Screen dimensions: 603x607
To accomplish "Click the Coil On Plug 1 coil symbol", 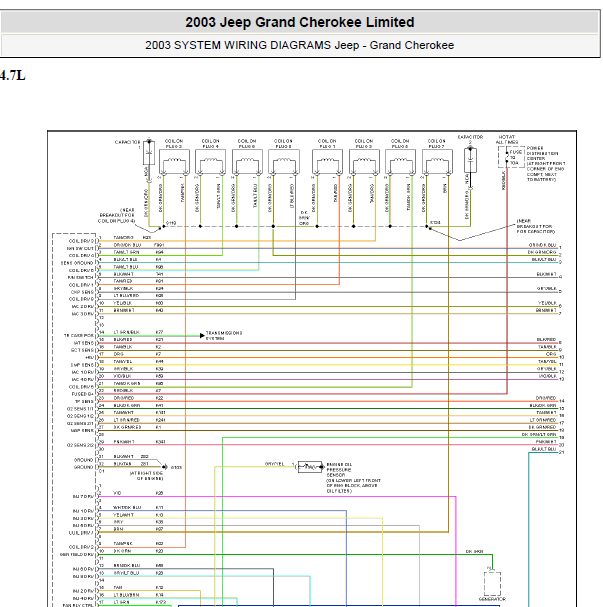I will point(327,162).
